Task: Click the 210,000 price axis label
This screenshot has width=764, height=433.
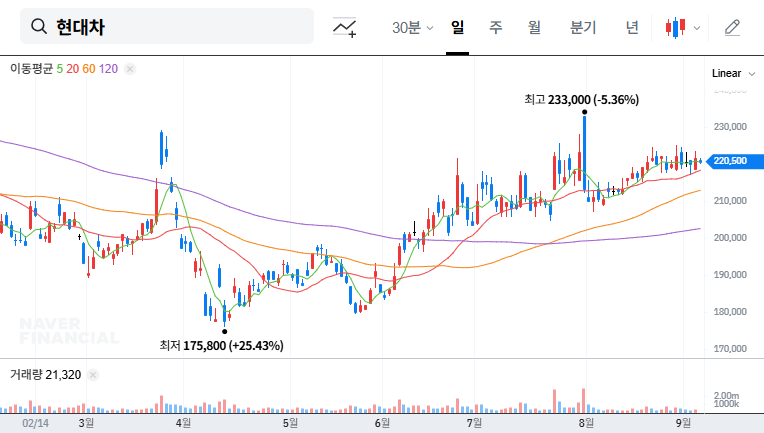Action: click(730, 201)
